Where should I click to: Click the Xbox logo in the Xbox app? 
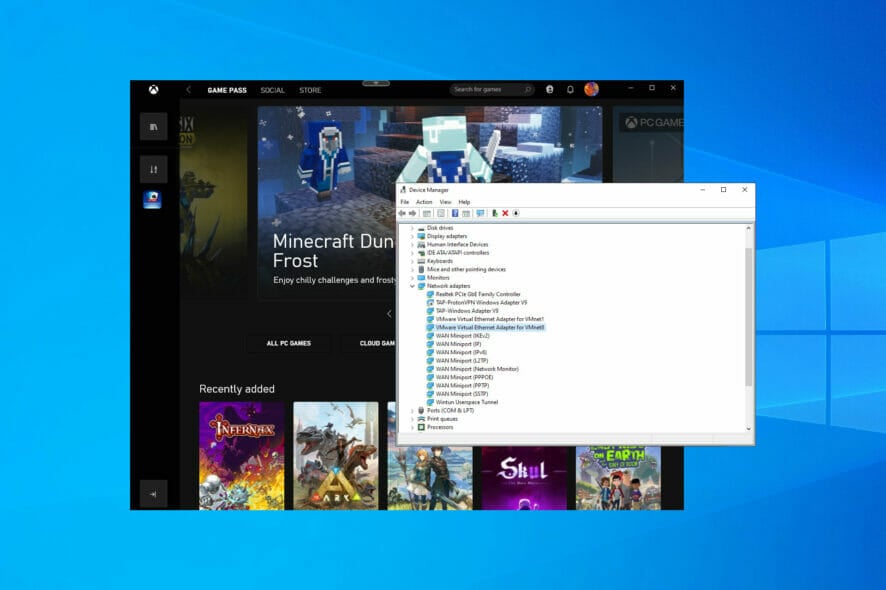click(153, 90)
